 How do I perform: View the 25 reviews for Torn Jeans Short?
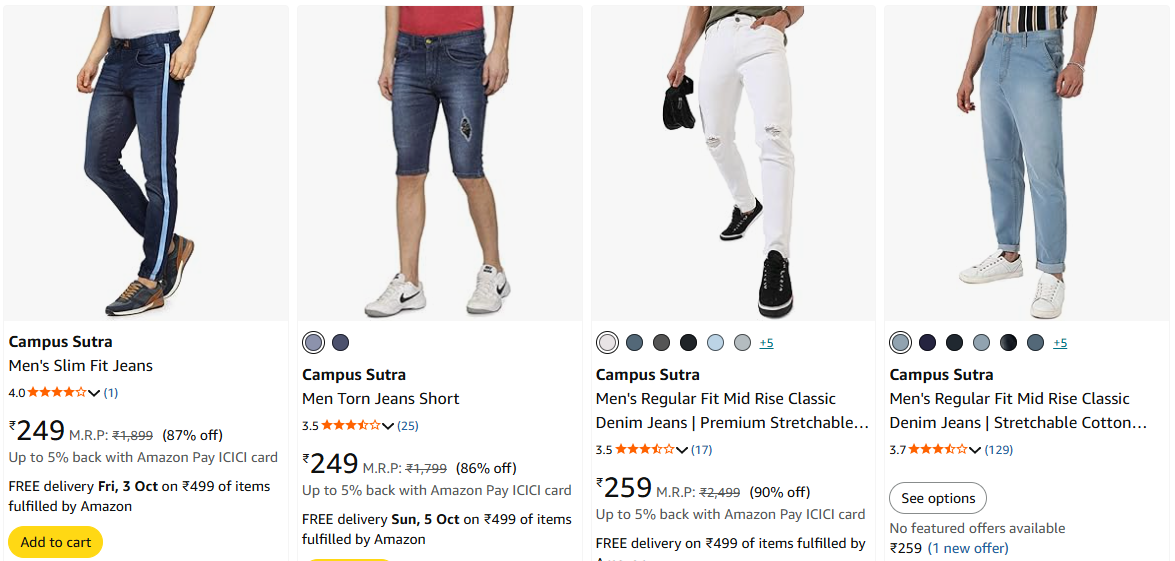coord(408,426)
